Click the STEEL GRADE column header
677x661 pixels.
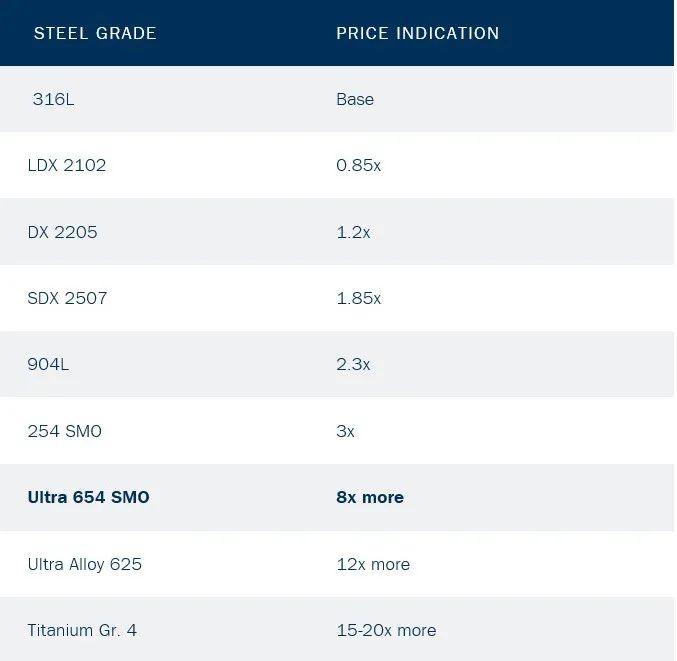[95, 33]
